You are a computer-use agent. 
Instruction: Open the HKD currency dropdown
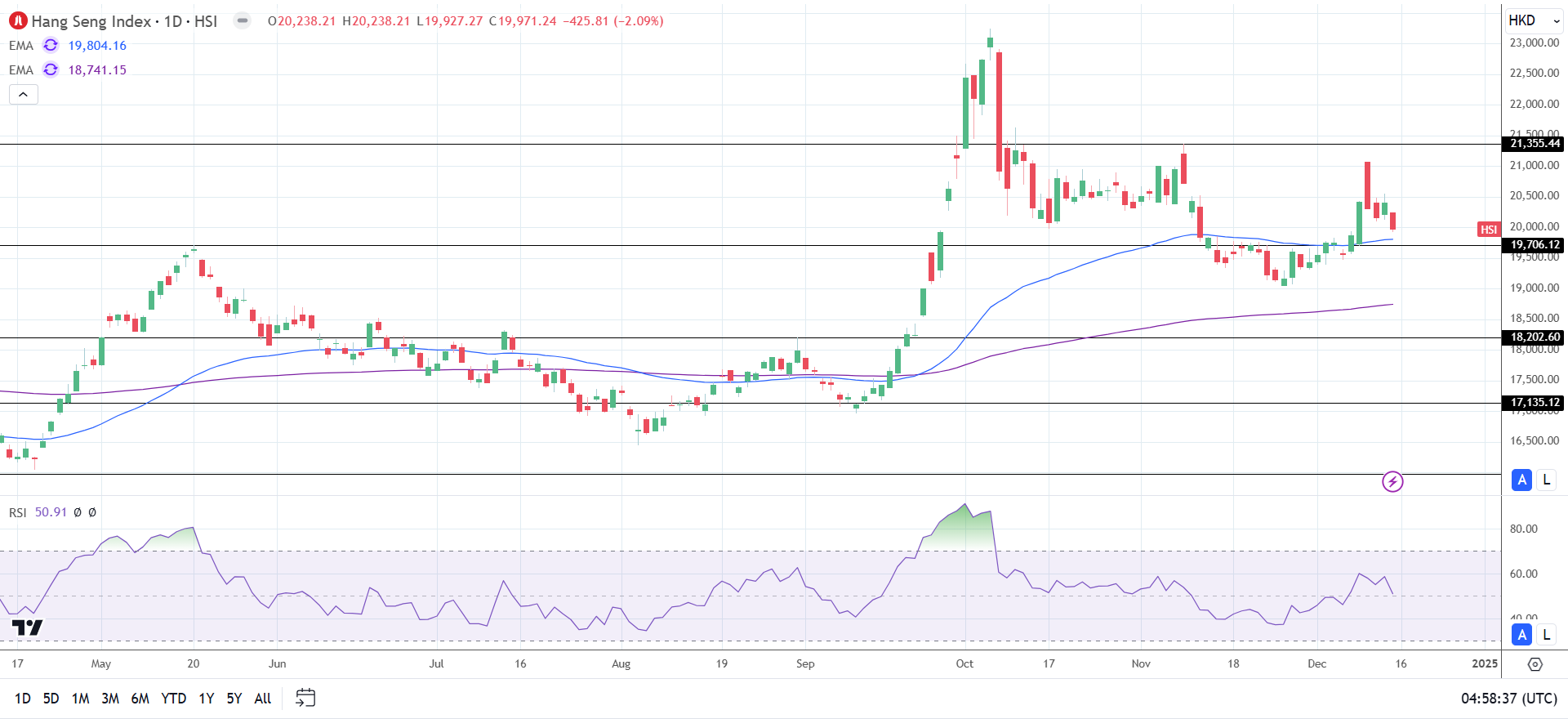pos(1534,20)
